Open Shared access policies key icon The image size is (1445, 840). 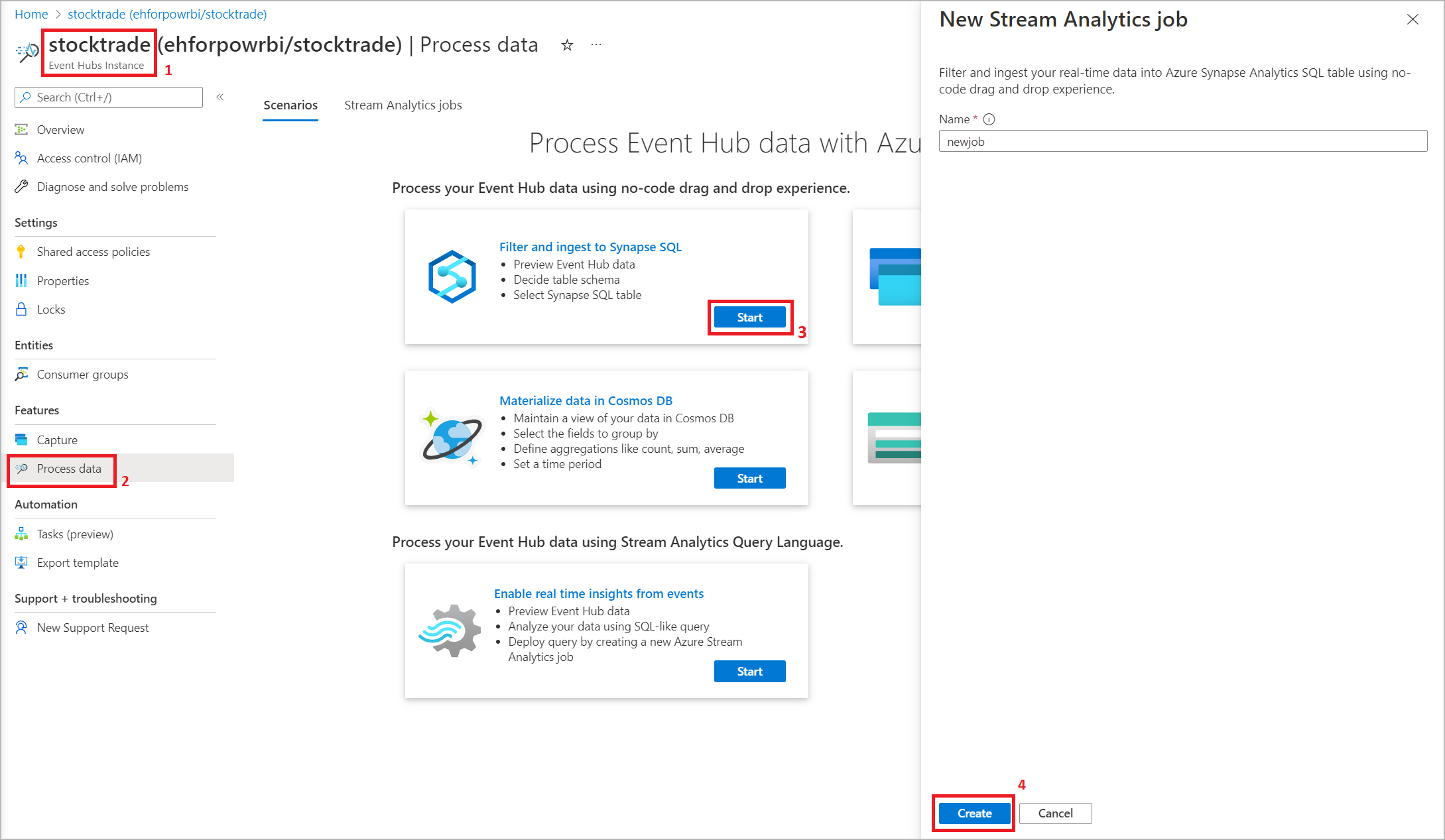(x=21, y=252)
